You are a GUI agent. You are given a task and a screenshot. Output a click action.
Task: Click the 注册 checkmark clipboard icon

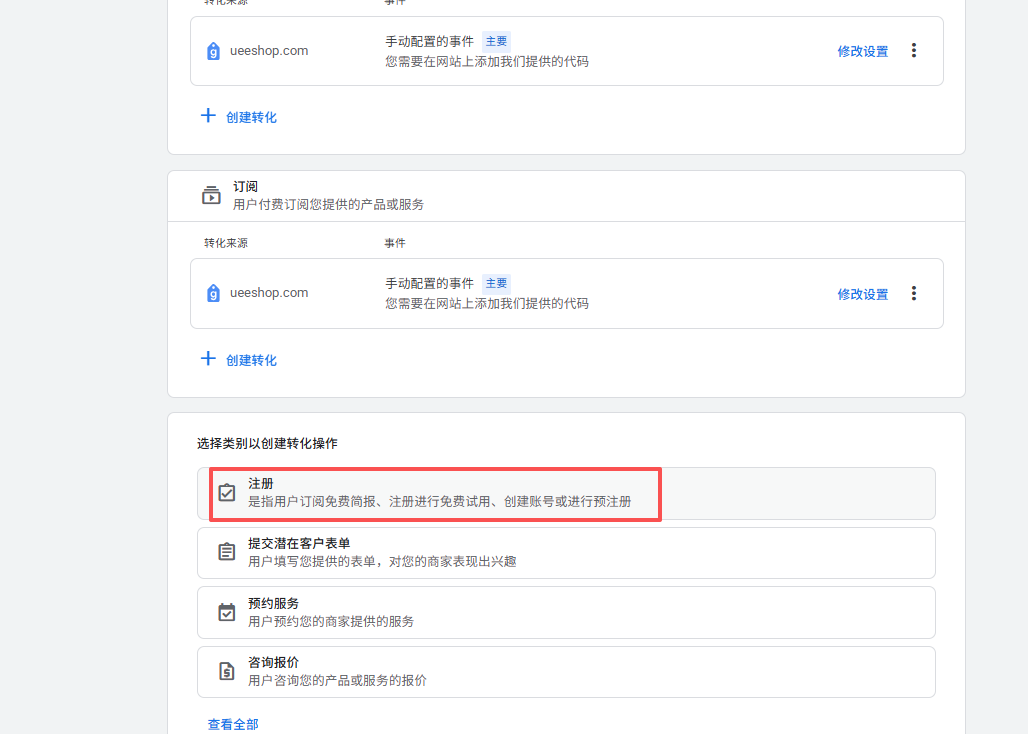click(227, 492)
